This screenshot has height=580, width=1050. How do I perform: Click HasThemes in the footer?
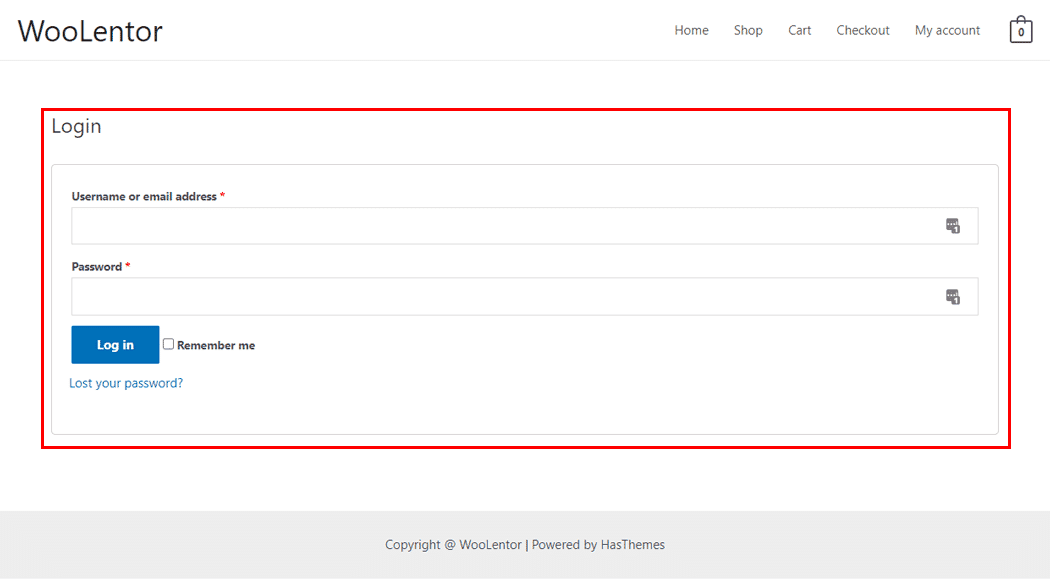[x=632, y=545]
